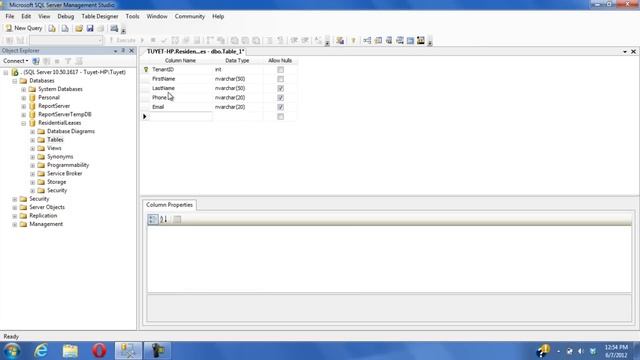Click the Database Engine Query icon
Screen dimensions: 640x360
pyautogui.click(x=52, y=28)
